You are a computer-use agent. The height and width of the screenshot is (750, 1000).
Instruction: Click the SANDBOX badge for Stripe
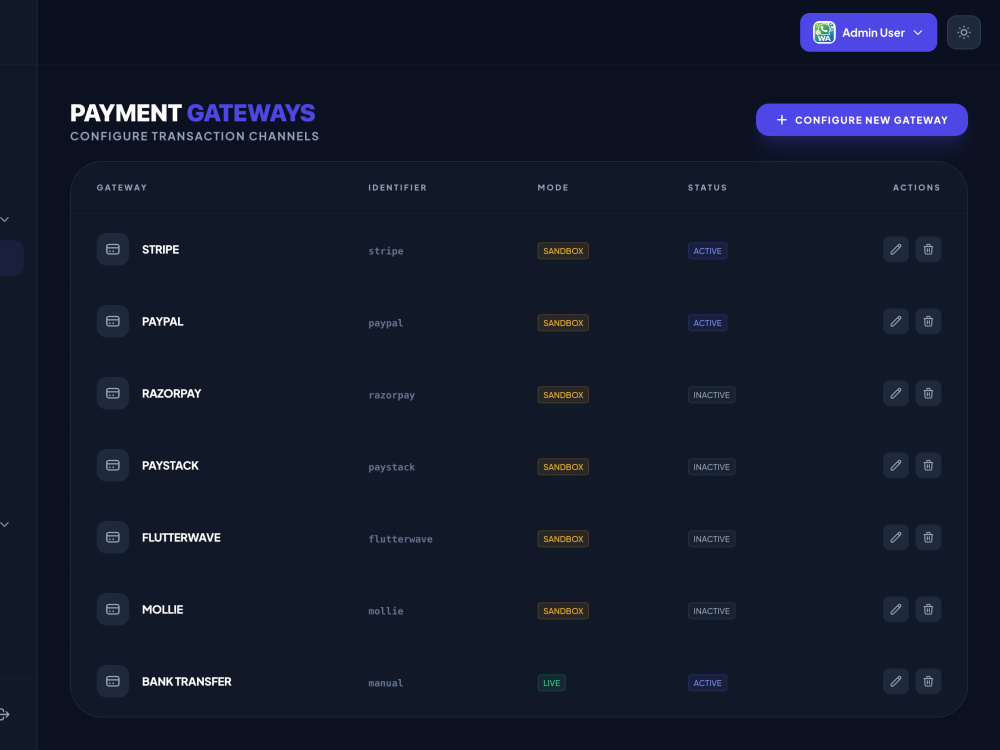(x=563, y=251)
